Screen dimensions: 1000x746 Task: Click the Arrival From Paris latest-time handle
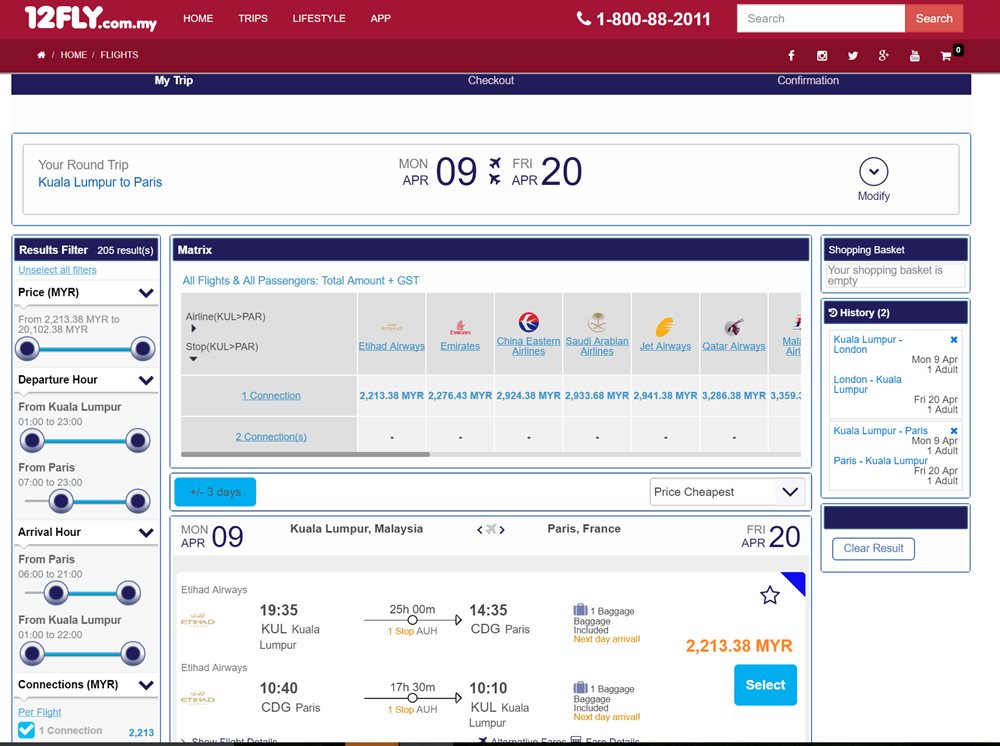point(128,593)
